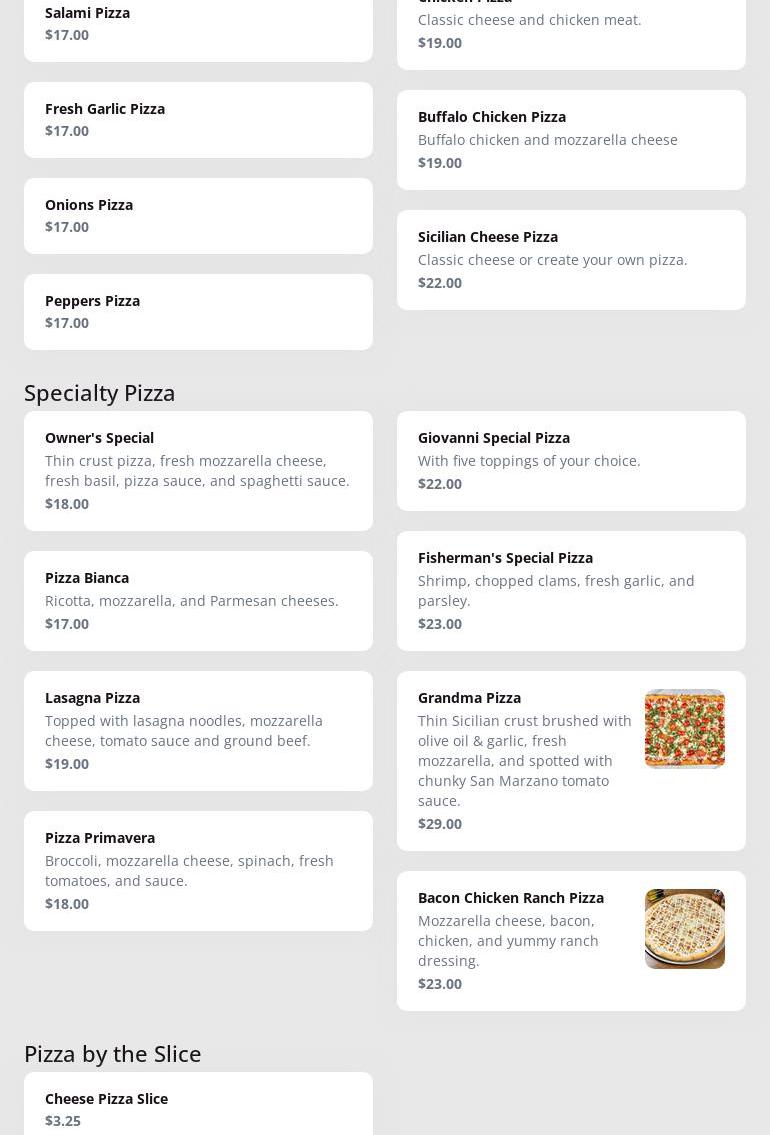The image size is (770, 1135).
Task: Open the Grandma Pizza photo thumbnail
Action: coord(684,729)
